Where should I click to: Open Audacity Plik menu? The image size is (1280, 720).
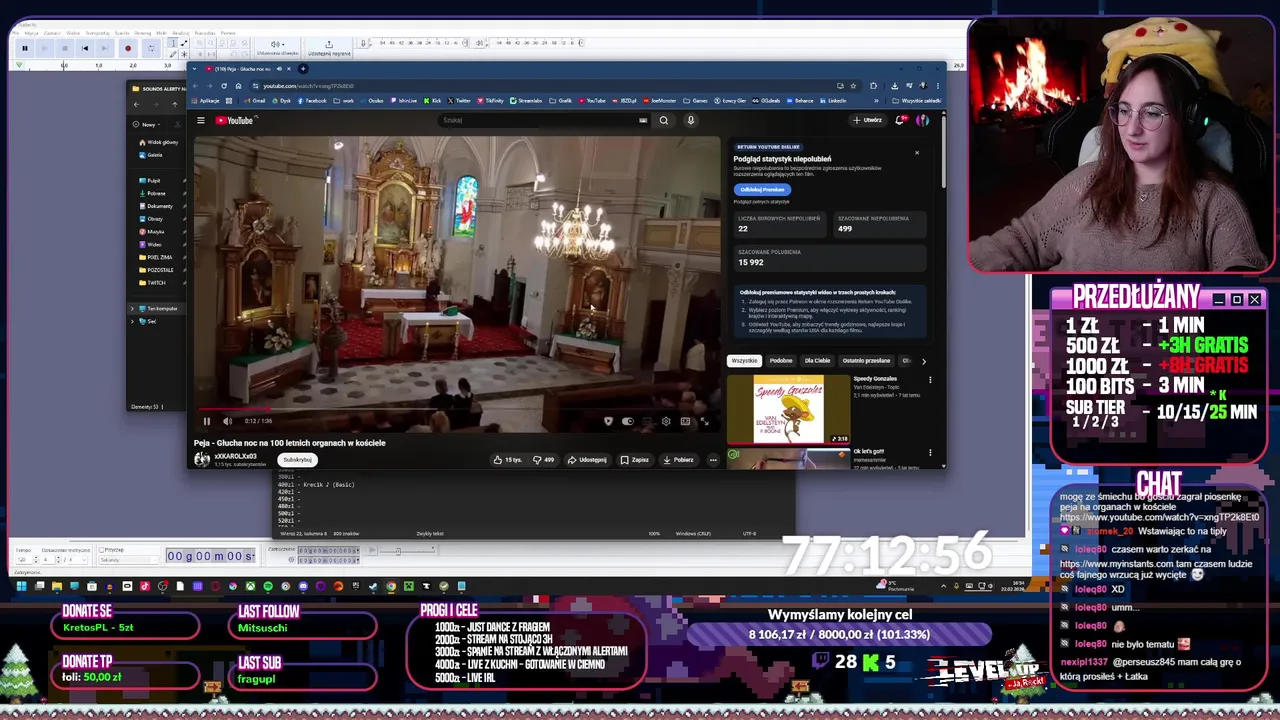click(15, 33)
